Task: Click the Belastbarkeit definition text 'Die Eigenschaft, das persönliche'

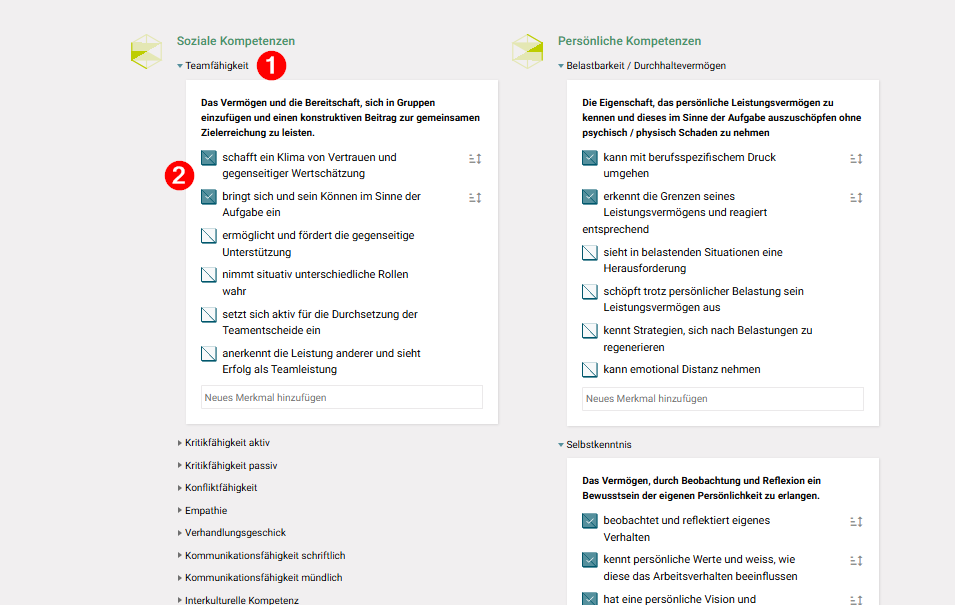Action: click(722, 118)
